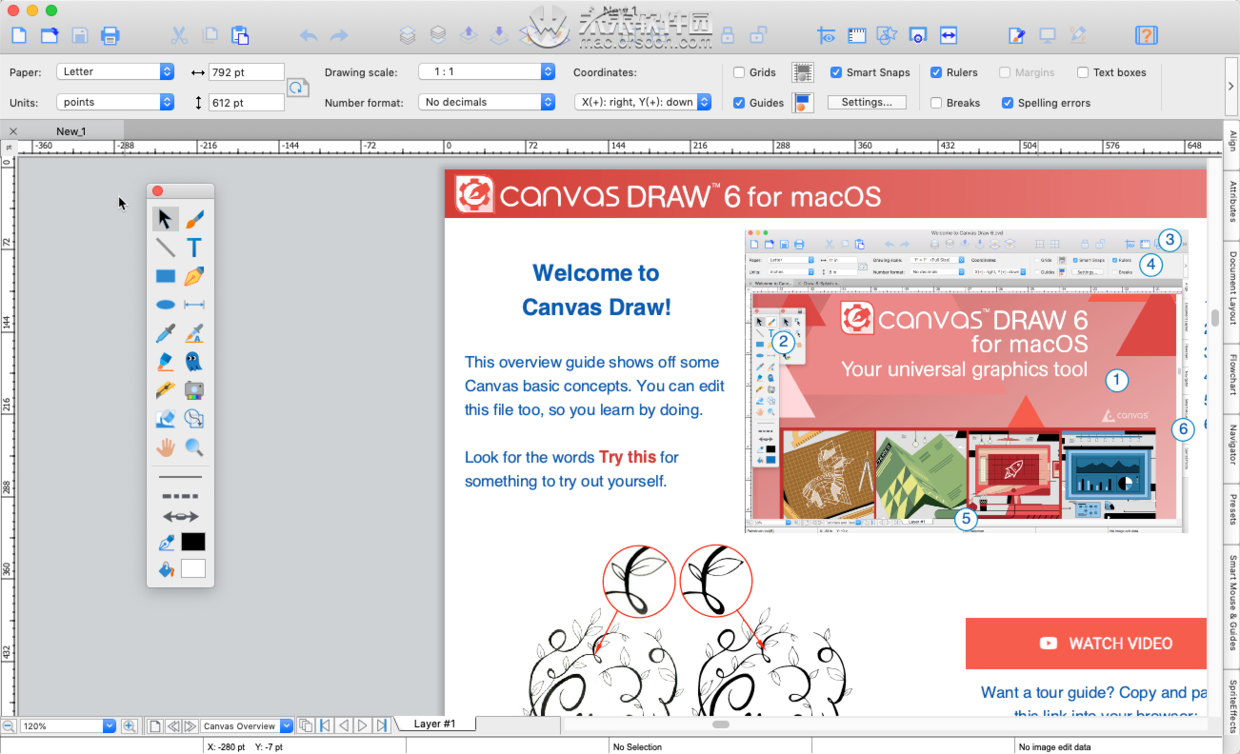Select the Camera tool in palette

(194, 391)
